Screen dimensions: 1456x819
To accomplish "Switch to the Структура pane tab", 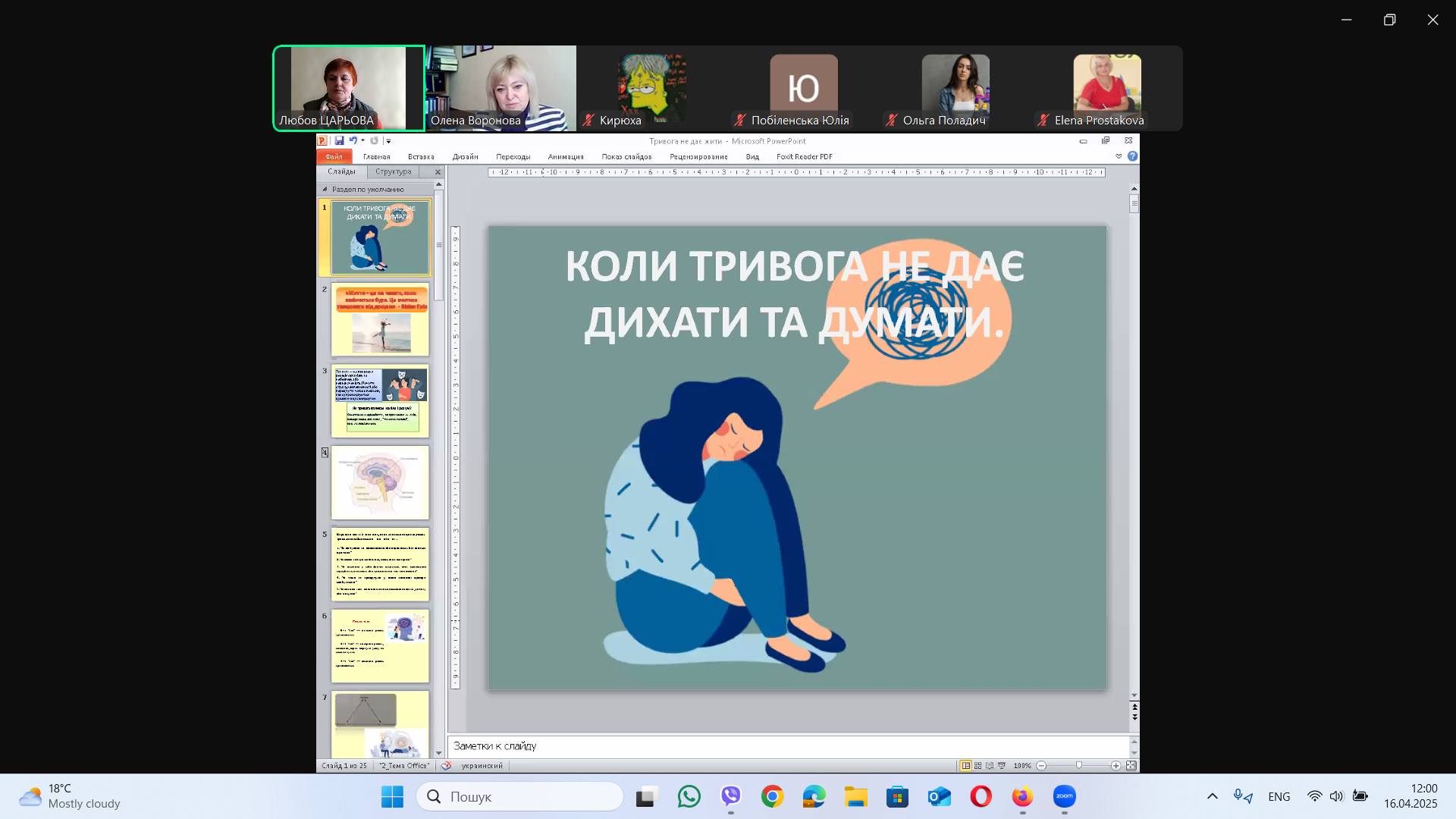I will click(393, 172).
